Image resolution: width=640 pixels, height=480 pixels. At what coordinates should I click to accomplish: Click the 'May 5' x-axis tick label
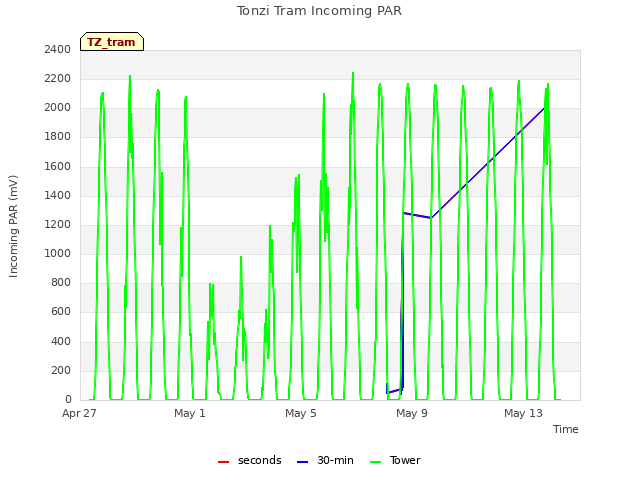click(301, 413)
